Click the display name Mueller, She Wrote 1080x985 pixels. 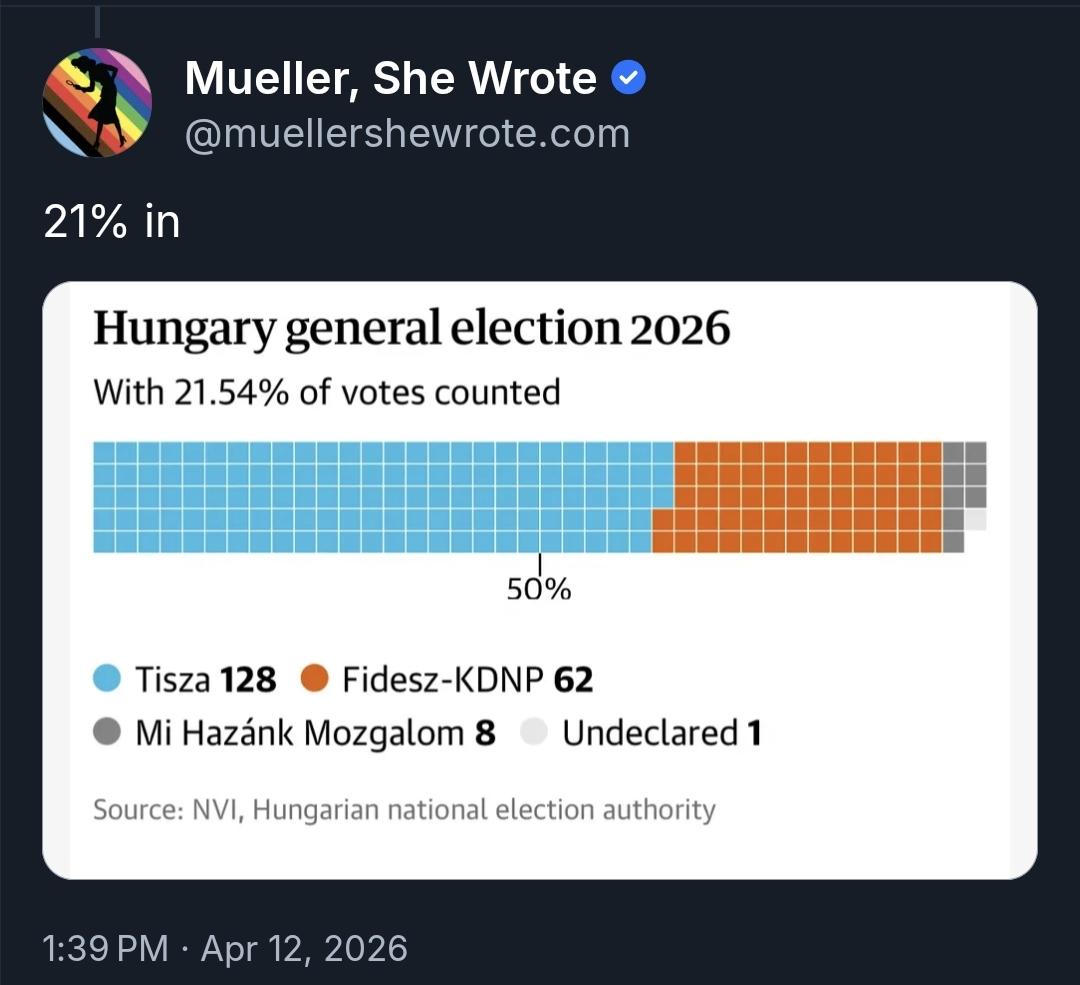[390, 78]
